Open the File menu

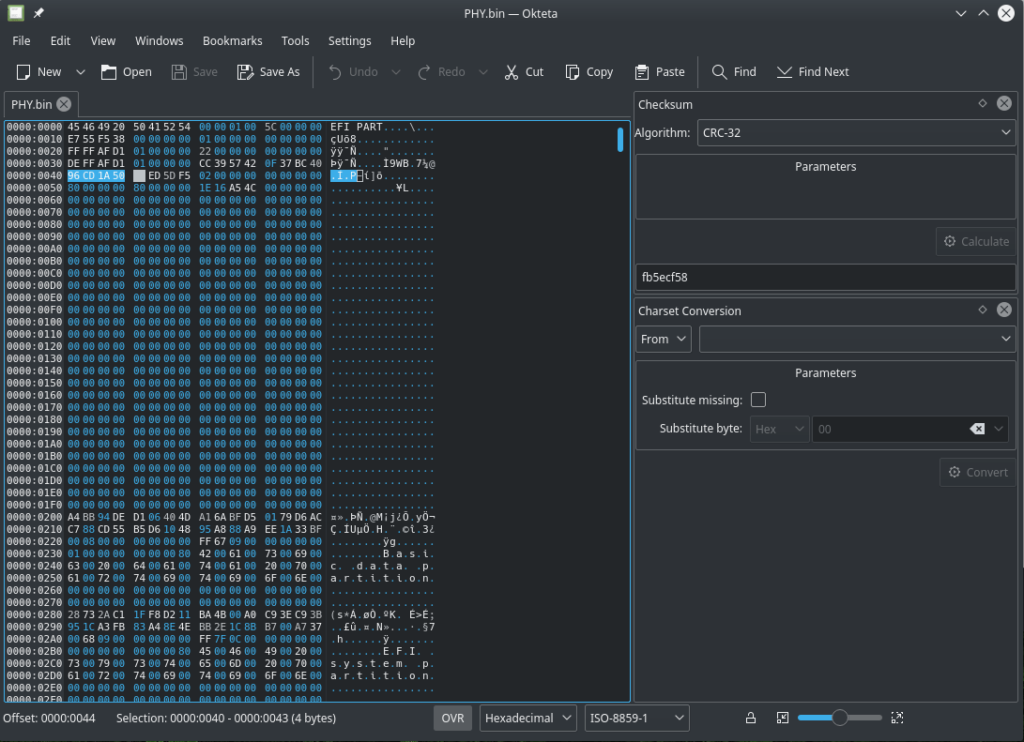click(x=21, y=40)
